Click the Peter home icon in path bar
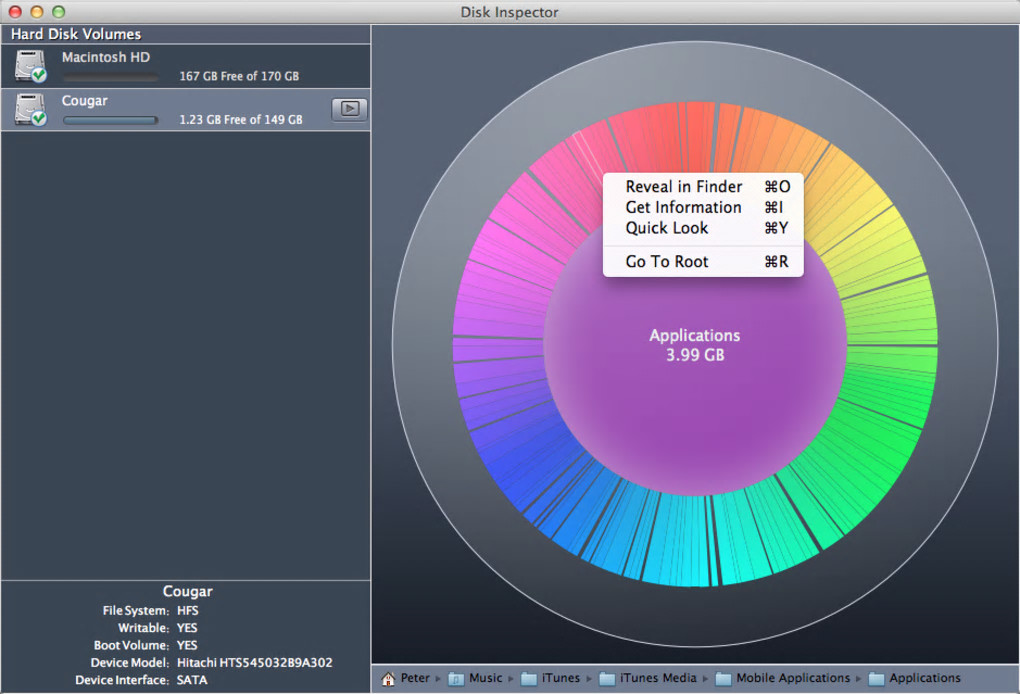This screenshot has height=694, width=1020. pos(388,679)
